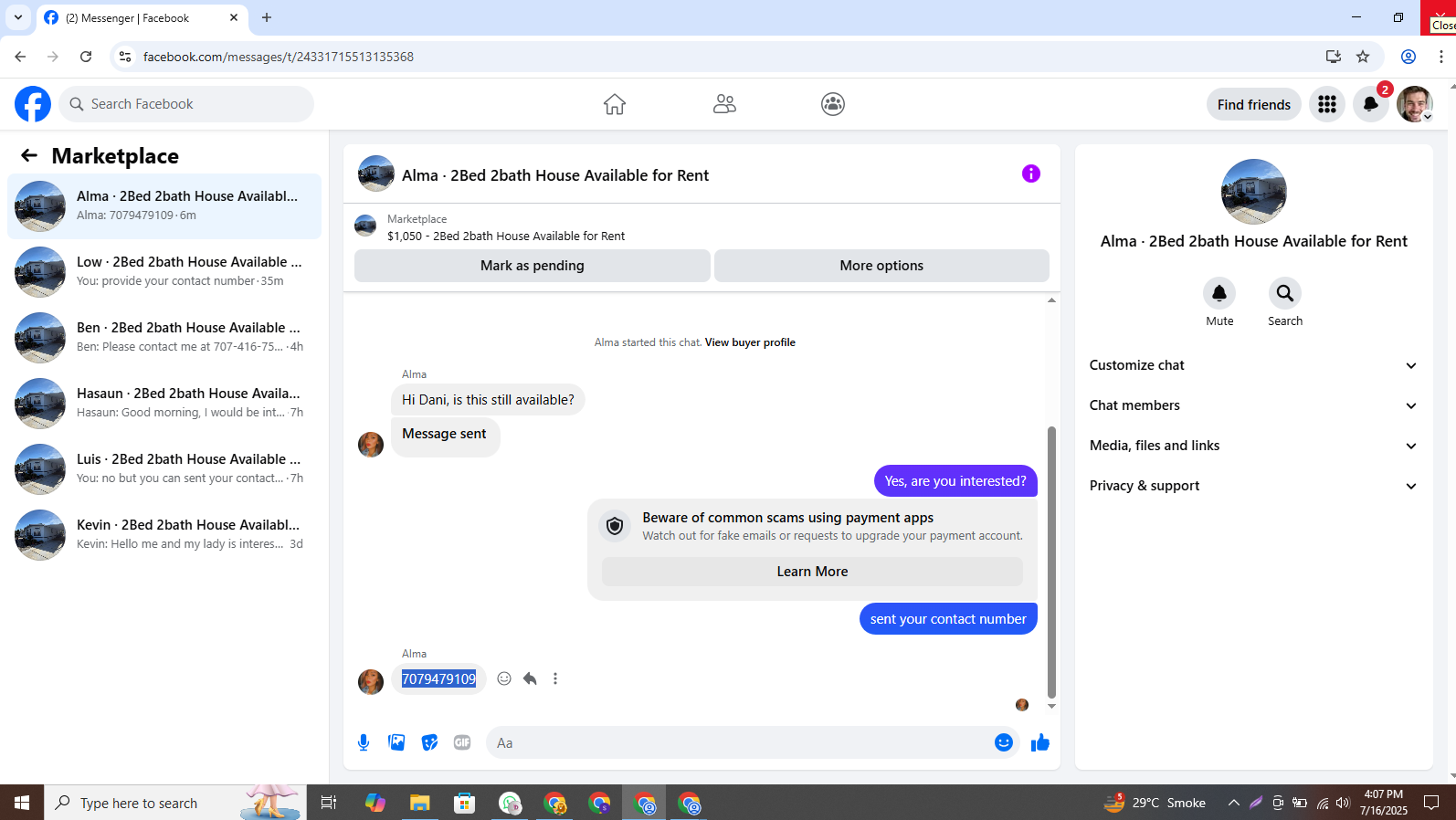Attach a photo or file
This screenshot has width=1456, height=820.
pos(396,742)
